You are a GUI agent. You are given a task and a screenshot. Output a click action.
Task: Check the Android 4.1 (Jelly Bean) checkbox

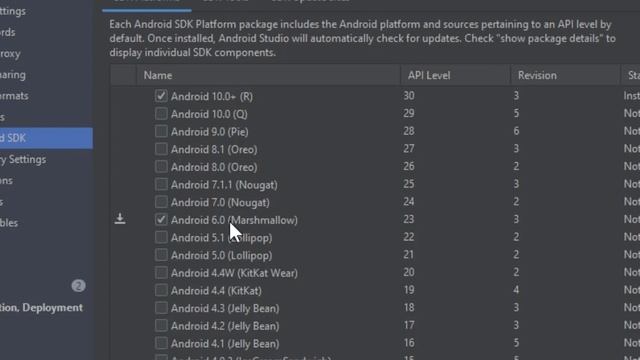(x=161, y=343)
